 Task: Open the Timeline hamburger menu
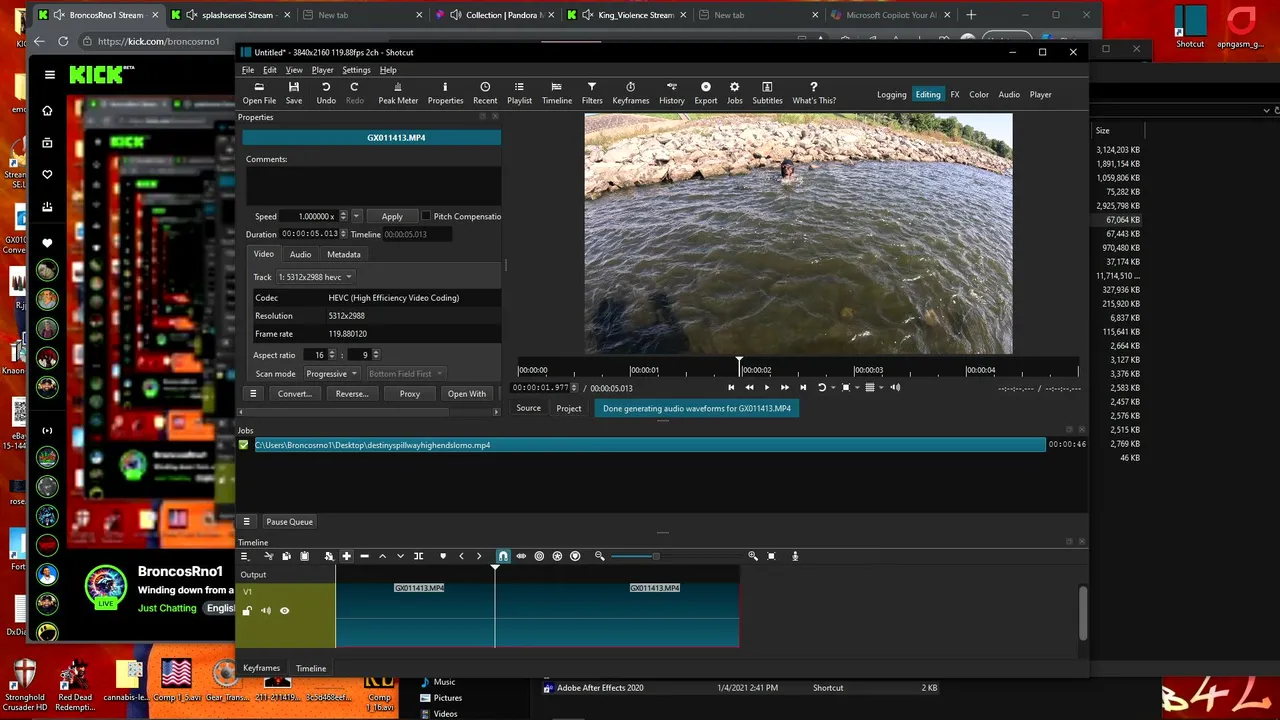(244, 556)
